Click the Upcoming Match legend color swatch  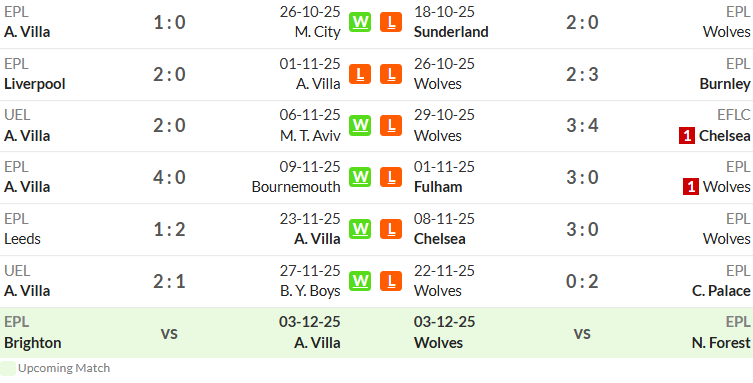(x=8, y=368)
